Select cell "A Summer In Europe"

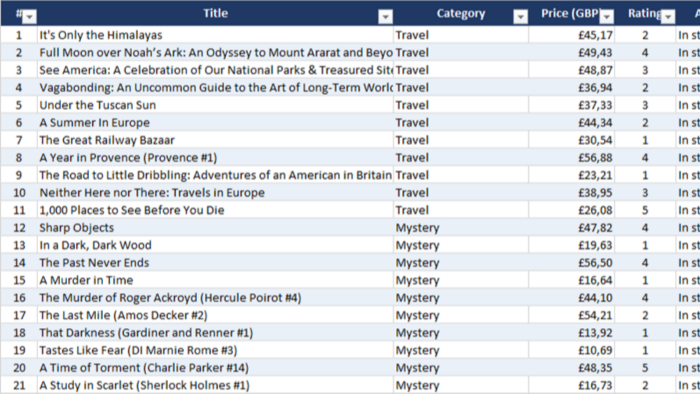click(215, 122)
